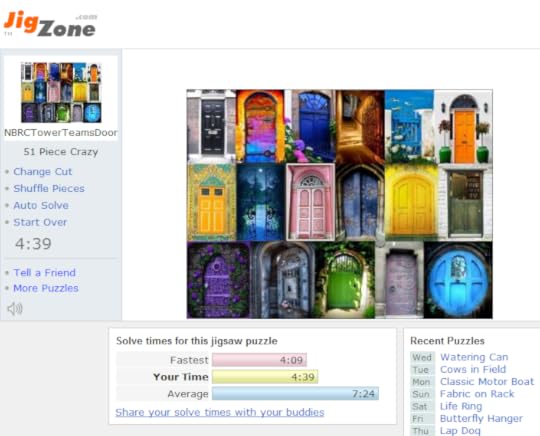Screen dimensions: 540x436
Task: Share your solve times with your buddies
Action: 220,412
